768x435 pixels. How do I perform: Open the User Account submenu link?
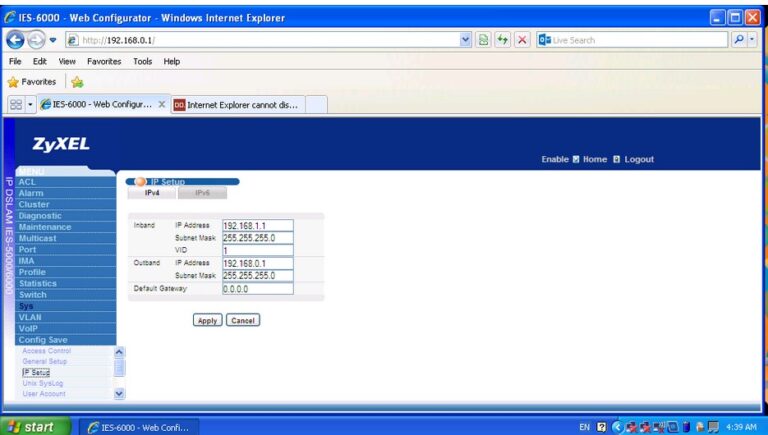tap(44, 394)
